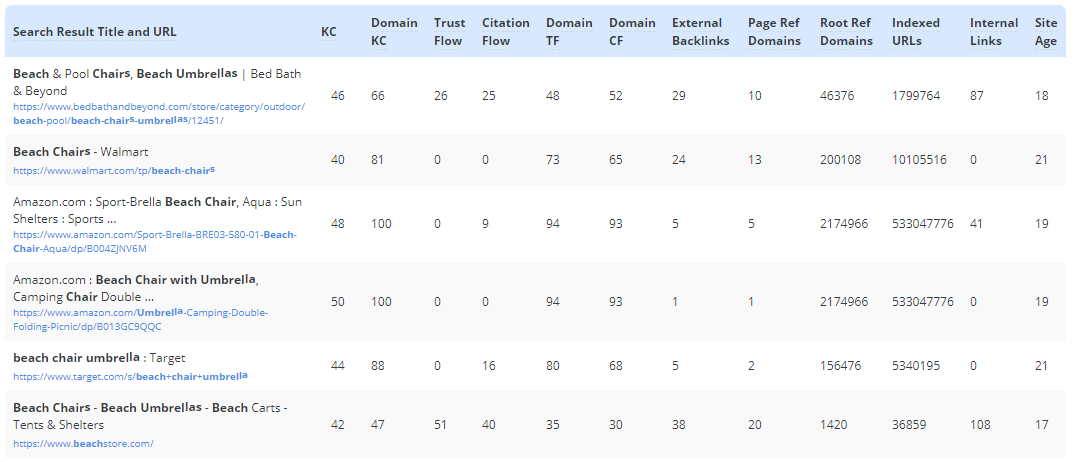Open the Amazon Umbrella Camping Double URL
The image size is (1077, 462).
coord(140,313)
